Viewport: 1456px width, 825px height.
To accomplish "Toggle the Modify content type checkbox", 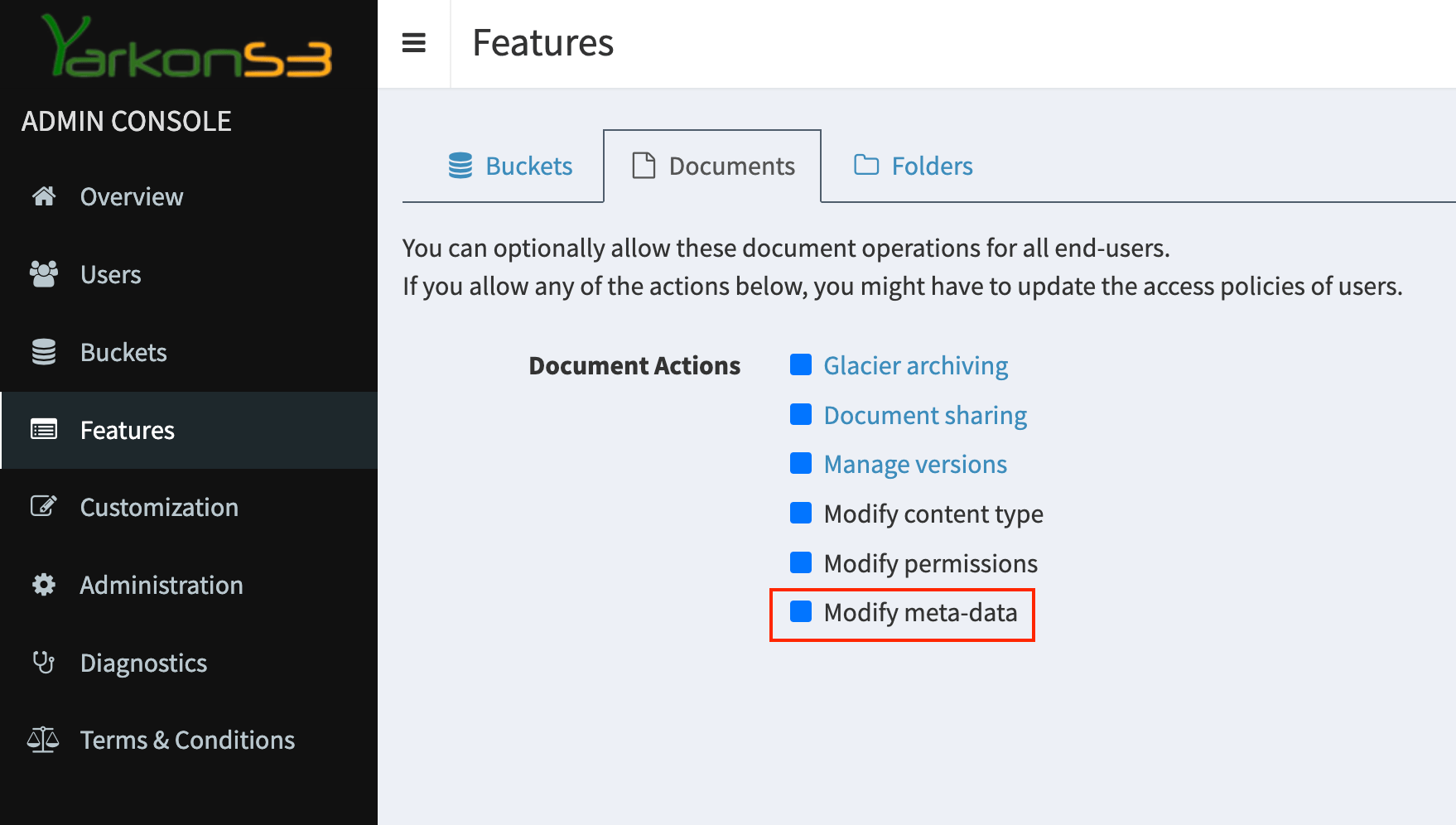I will (801, 513).
